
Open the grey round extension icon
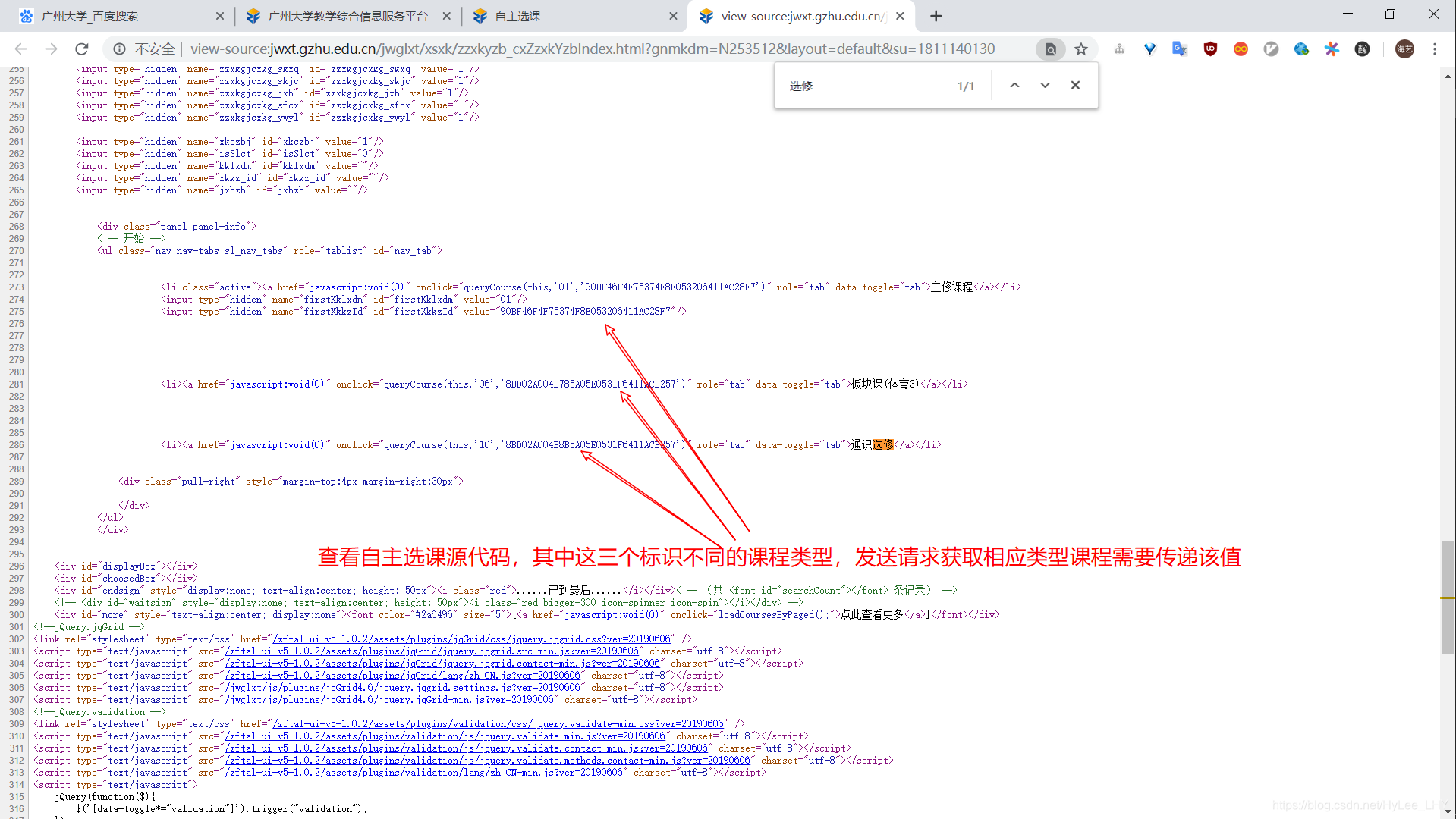tap(1271, 49)
